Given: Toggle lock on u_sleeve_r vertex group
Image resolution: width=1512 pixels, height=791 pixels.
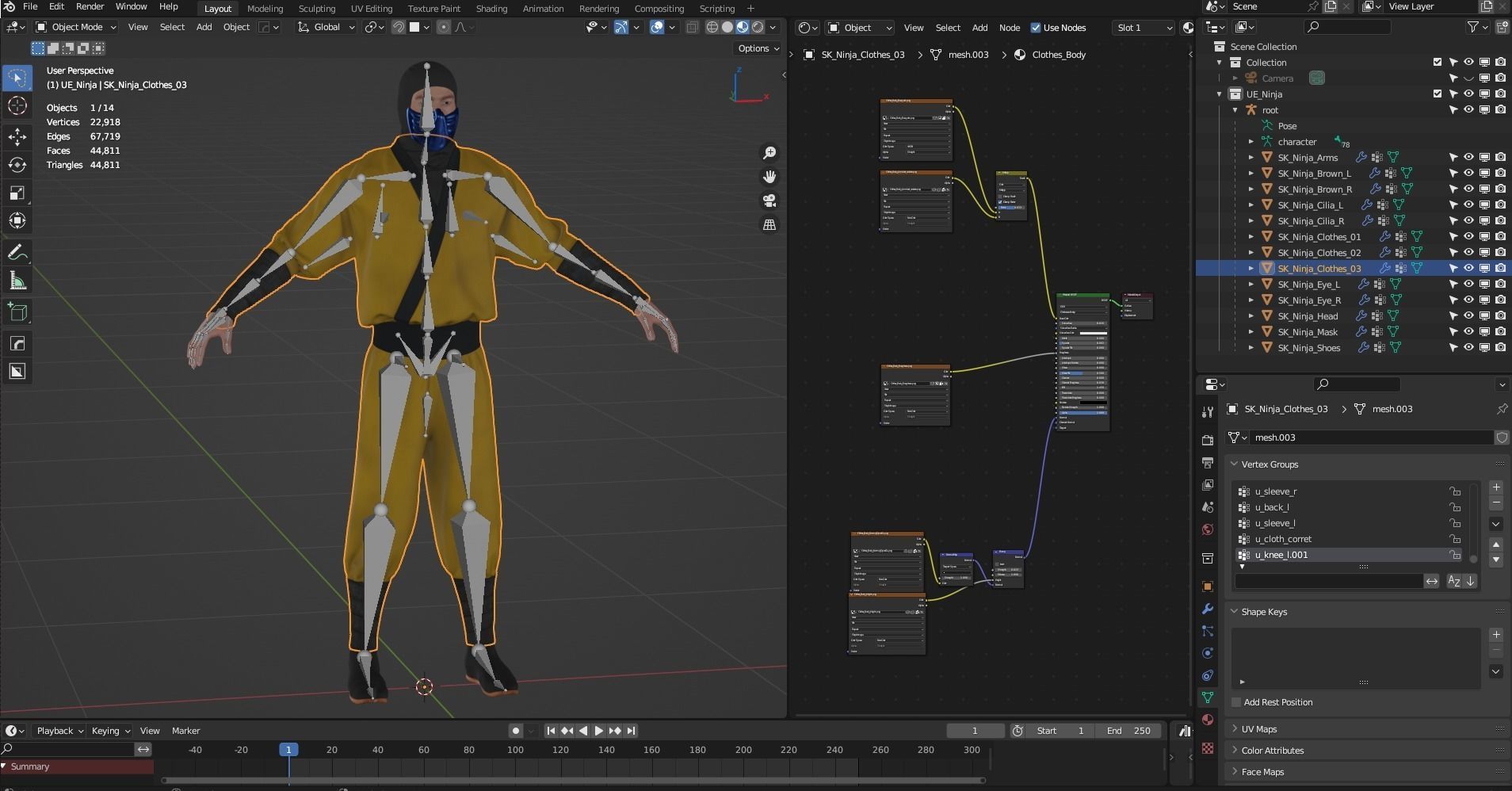Looking at the screenshot, I should tap(1455, 491).
